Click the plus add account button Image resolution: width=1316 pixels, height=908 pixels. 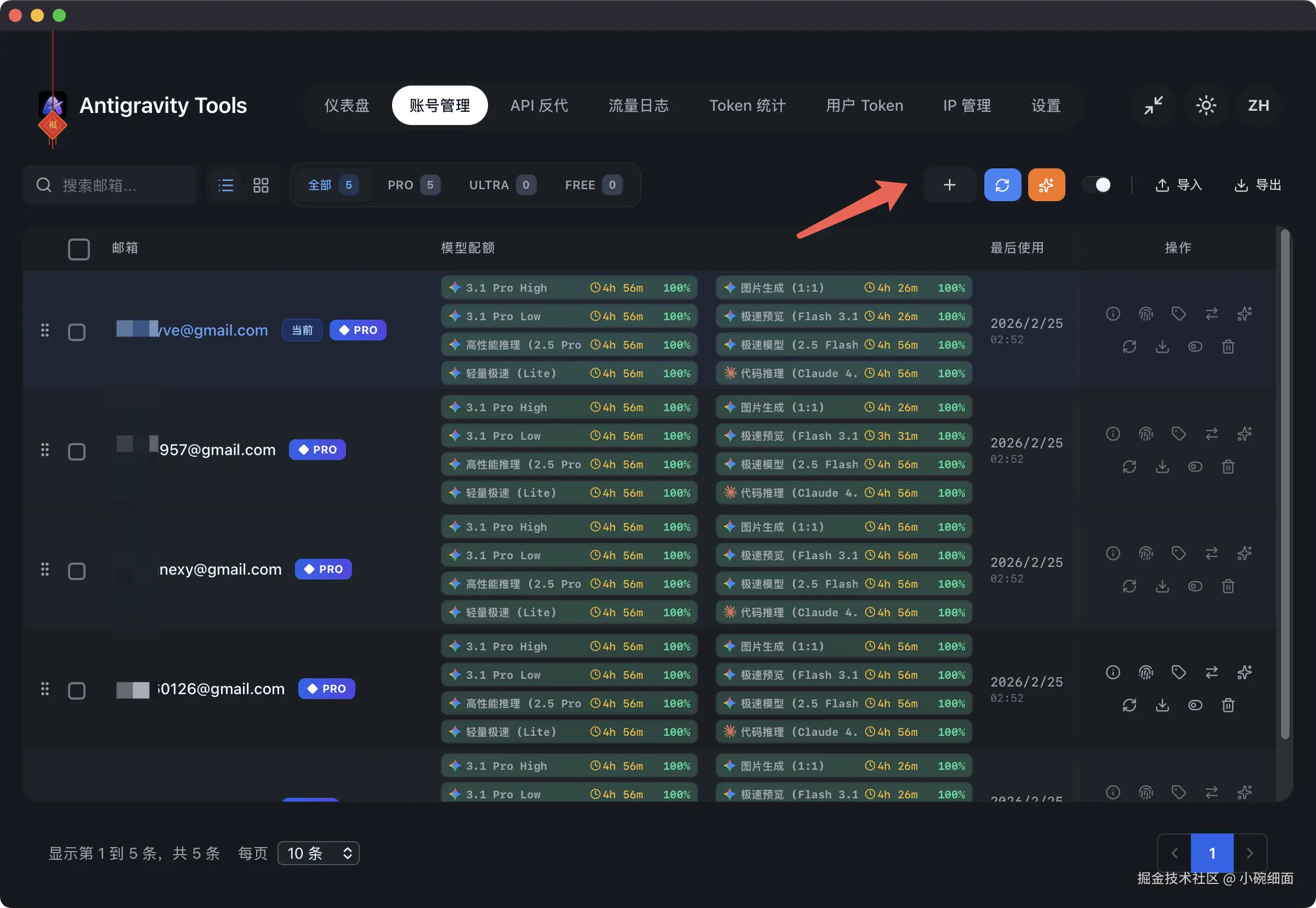(949, 185)
